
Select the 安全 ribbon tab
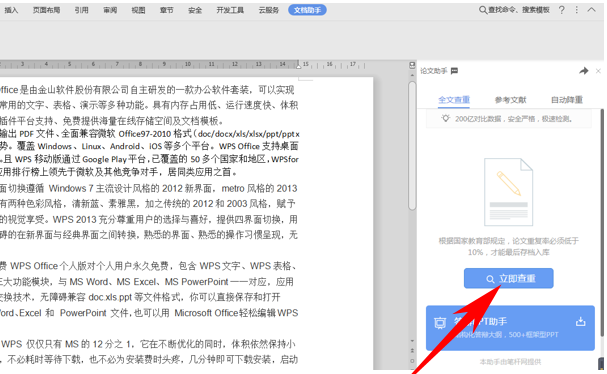[x=195, y=10]
